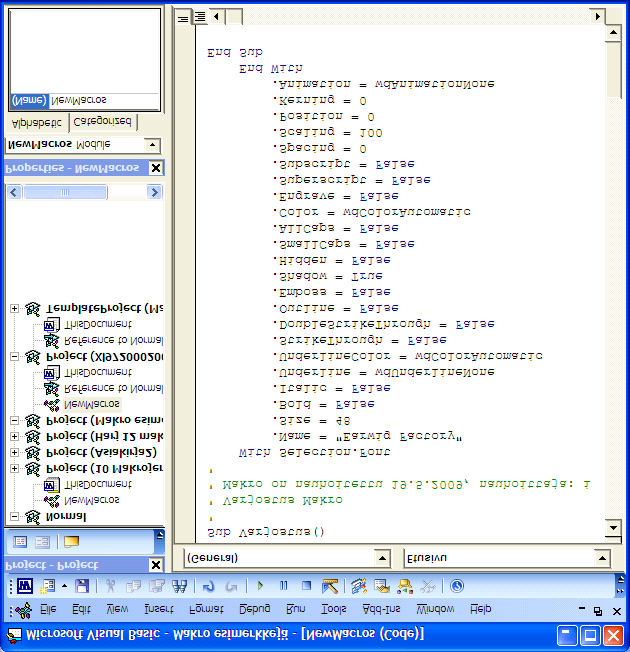
Task: Click the Redo toolbar icon
Action: tap(231, 586)
